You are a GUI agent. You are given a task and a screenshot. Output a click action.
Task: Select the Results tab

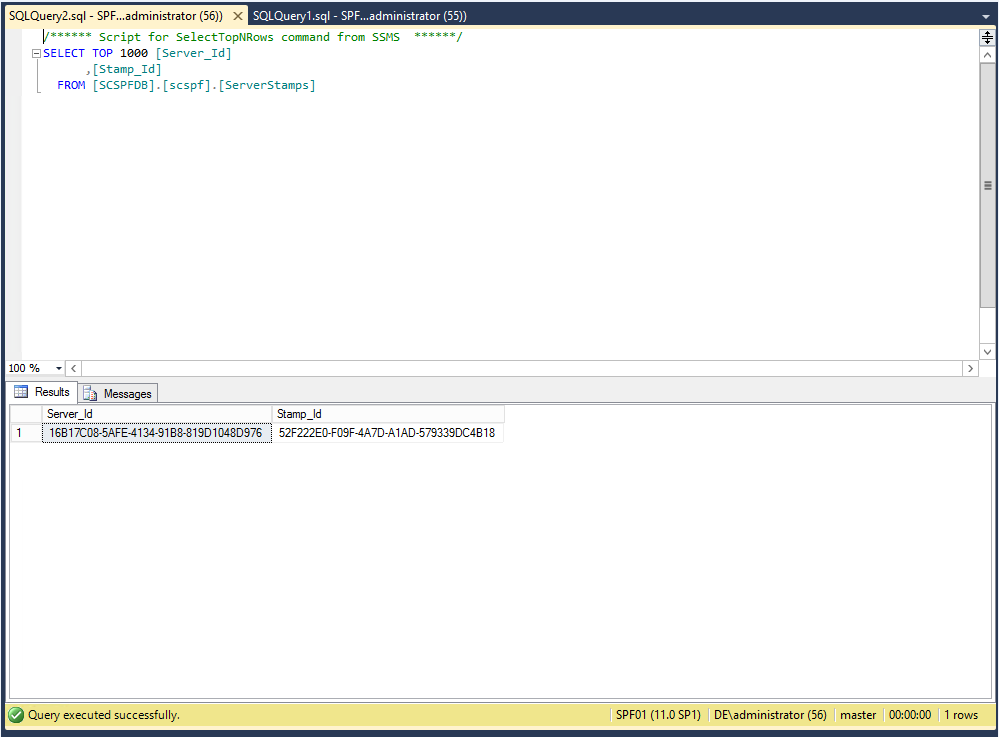point(42,392)
